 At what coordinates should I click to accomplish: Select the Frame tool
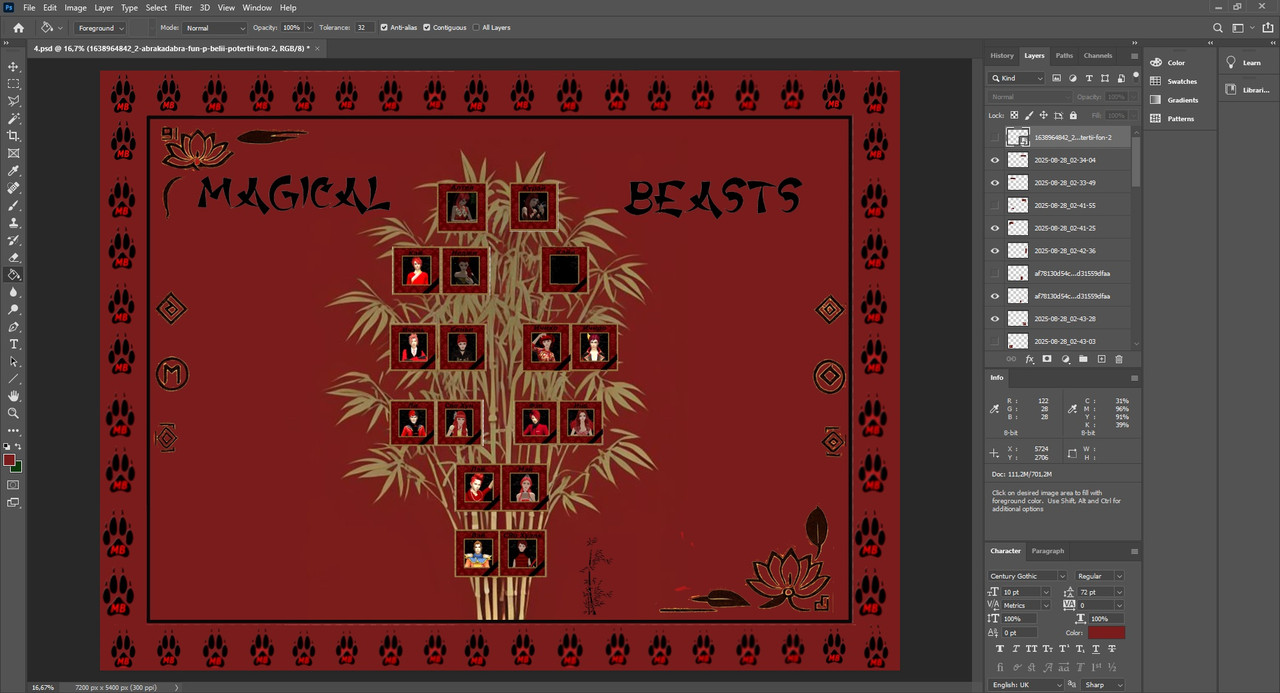[x=14, y=153]
